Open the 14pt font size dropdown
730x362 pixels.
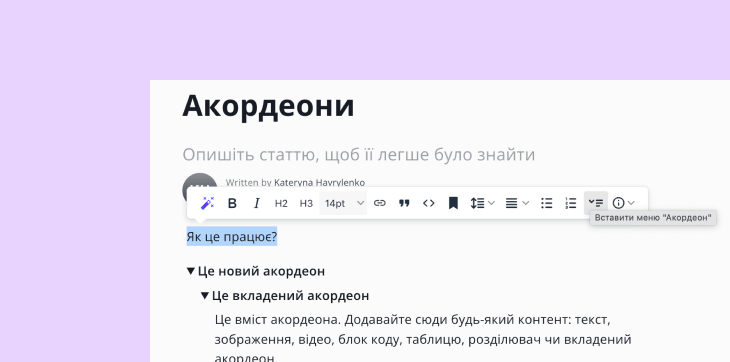pos(343,203)
